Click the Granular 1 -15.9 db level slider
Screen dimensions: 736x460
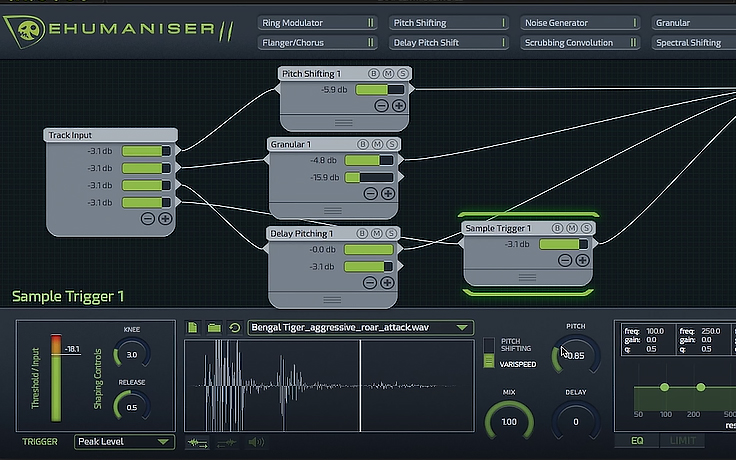[369, 177]
